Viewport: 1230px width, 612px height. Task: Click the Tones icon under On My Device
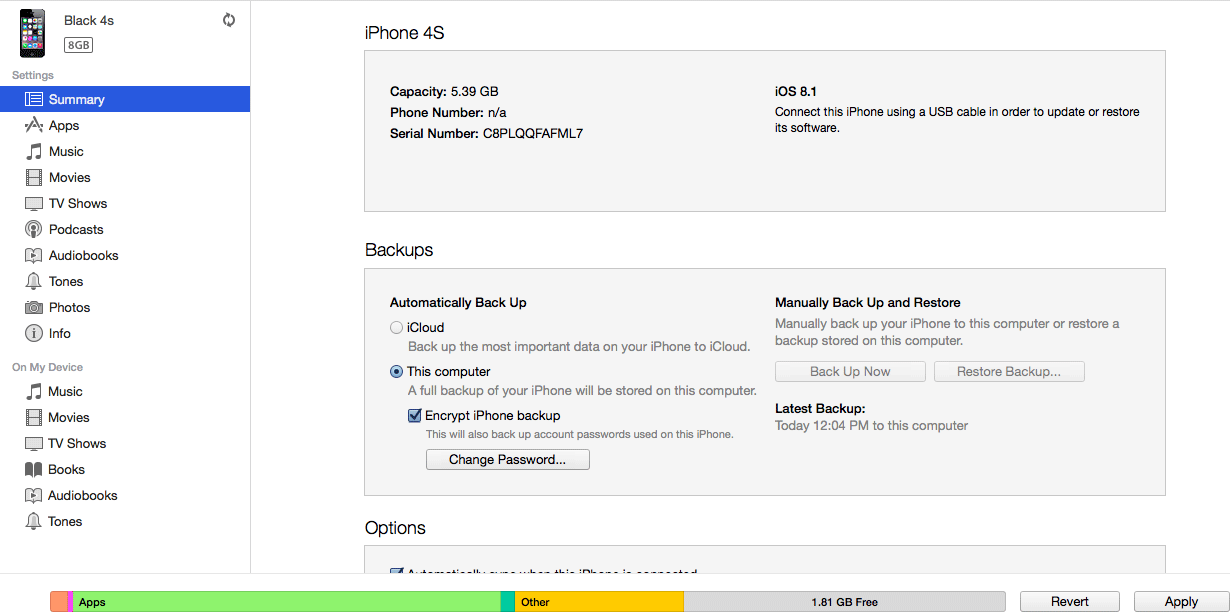(x=34, y=521)
